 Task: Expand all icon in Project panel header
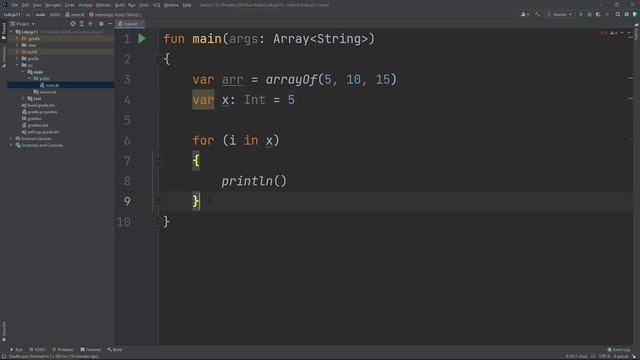click(82, 24)
